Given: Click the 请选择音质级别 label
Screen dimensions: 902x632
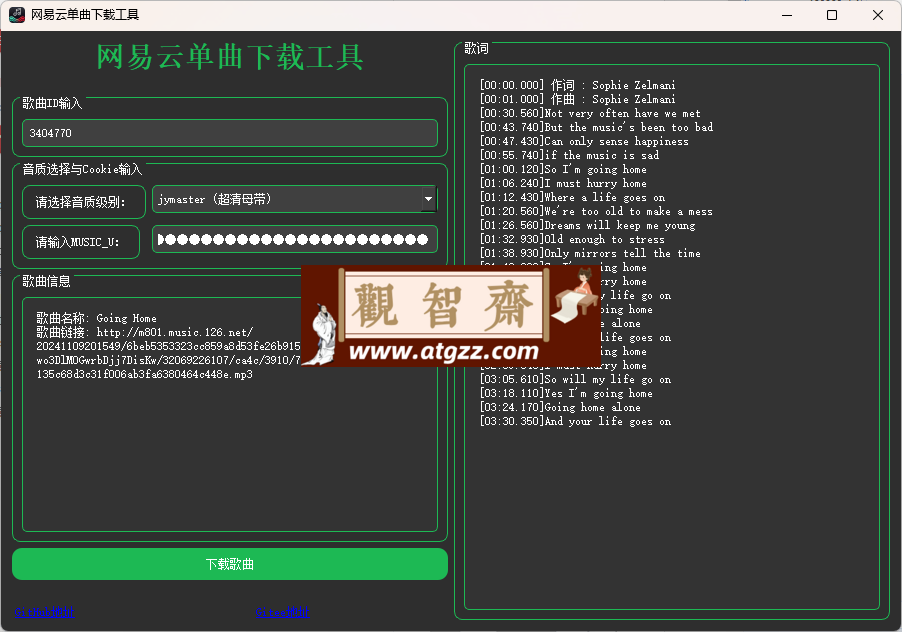Looking at the screenshot, I should click(x=83, y=202).
